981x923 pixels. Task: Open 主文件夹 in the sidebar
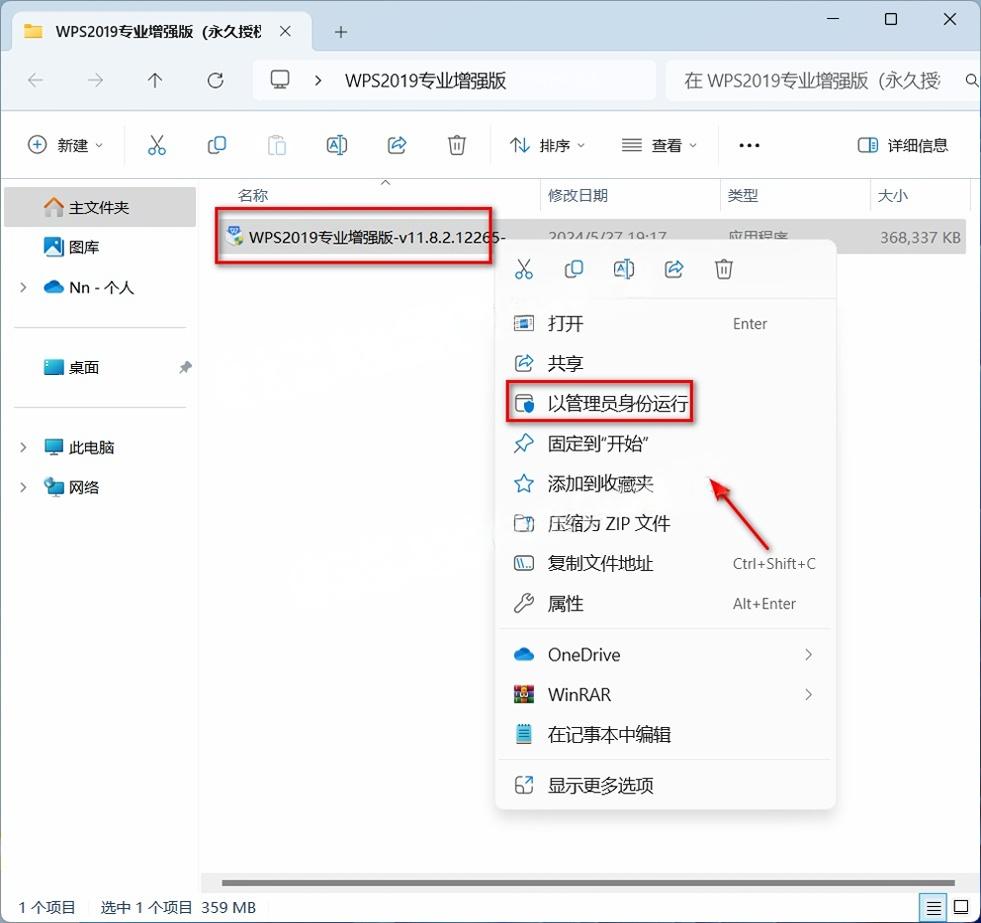pos(98,208)
